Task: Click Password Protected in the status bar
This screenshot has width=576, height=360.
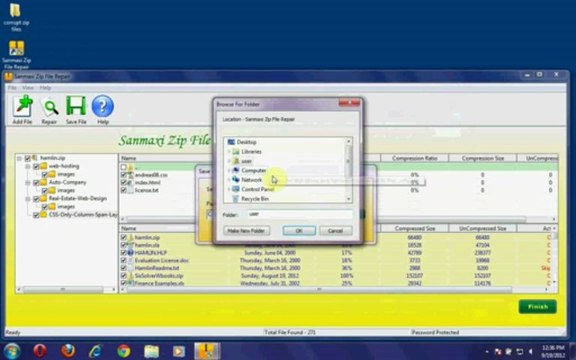Action: point(435,332)
